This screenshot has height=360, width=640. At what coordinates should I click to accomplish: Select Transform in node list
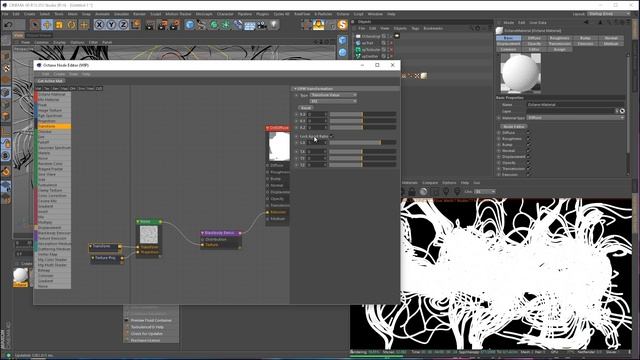point(53,127)
